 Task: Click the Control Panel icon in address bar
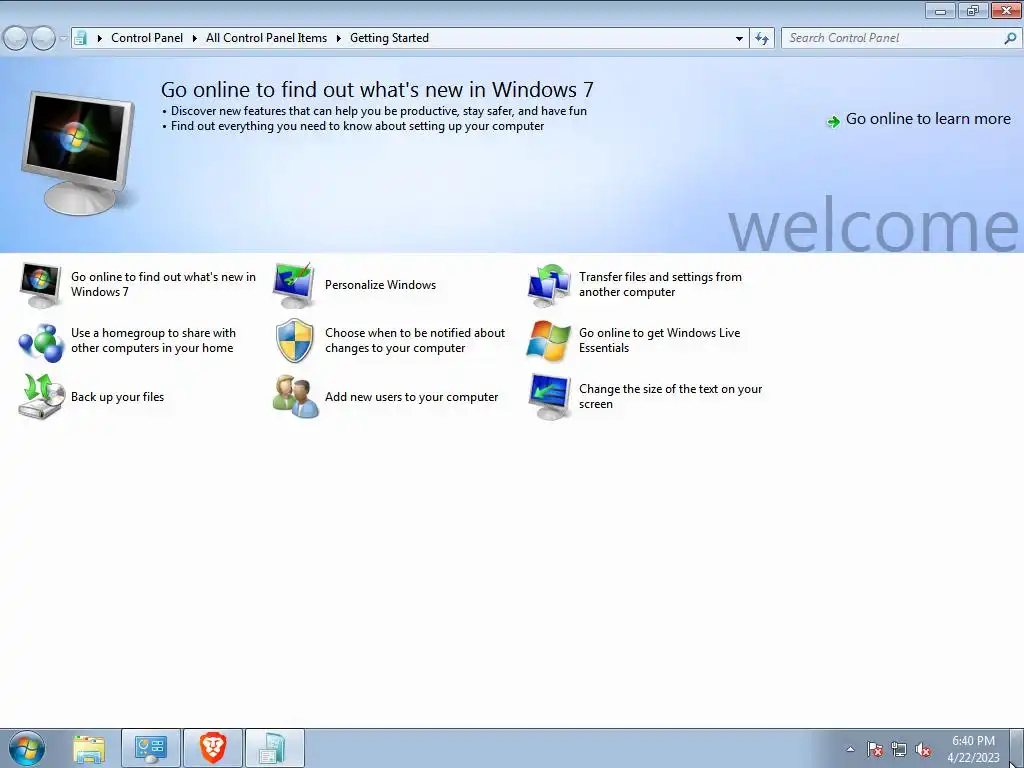click(80, 38)
